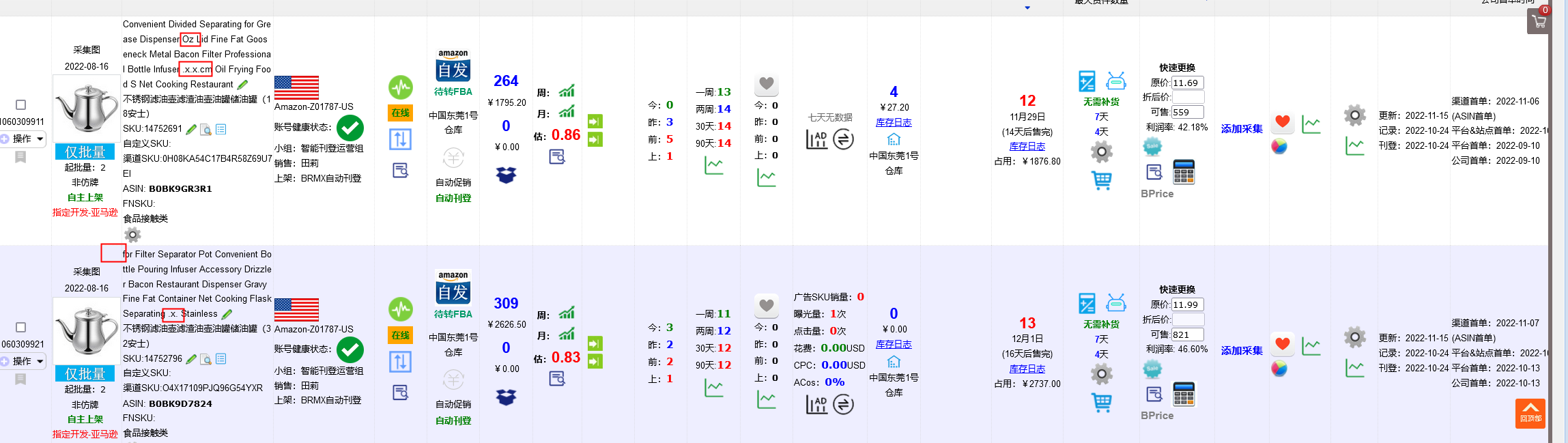1568x443 pixels.
Task: Click pencil icon beside SKU:14752691
Action: 191,129
